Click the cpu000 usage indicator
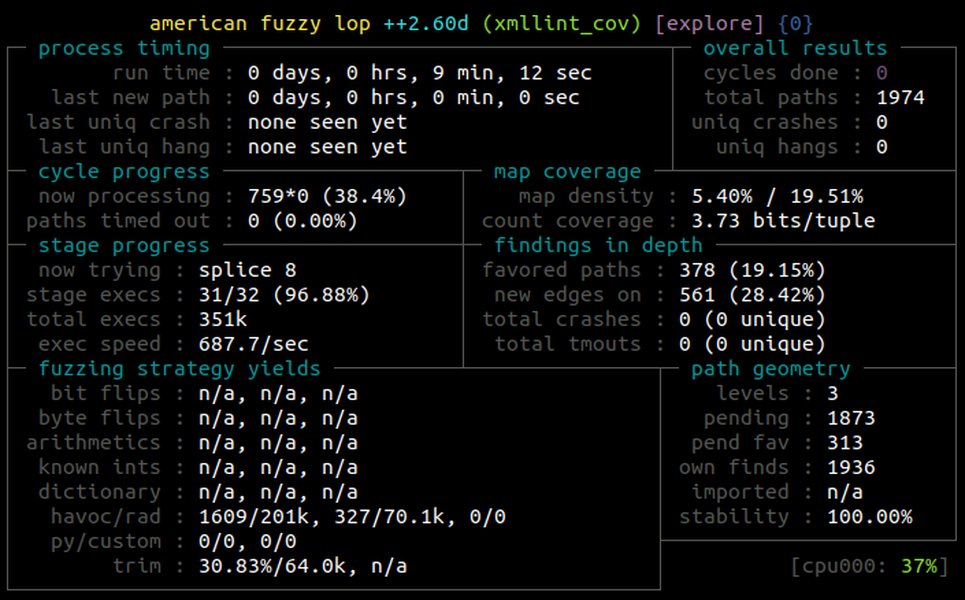 869,566
